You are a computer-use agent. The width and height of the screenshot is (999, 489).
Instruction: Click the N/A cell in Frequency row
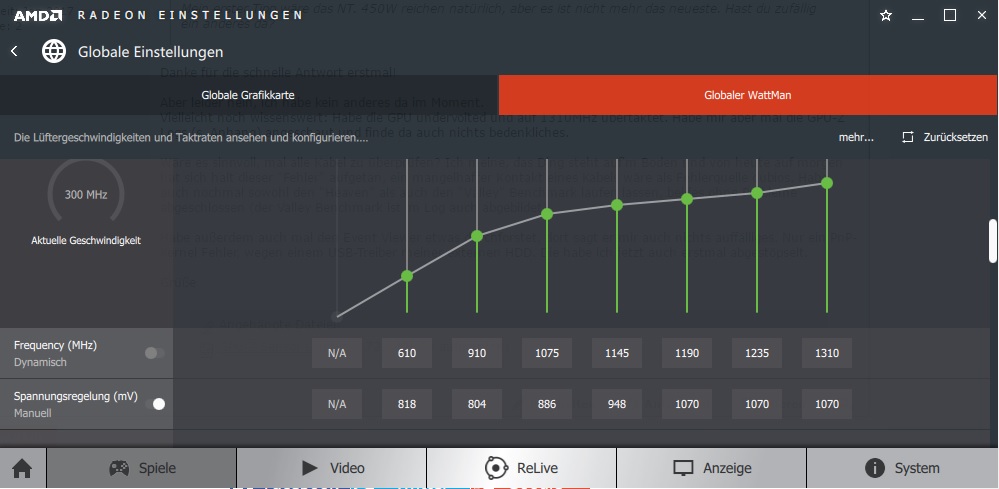point(337,353)
